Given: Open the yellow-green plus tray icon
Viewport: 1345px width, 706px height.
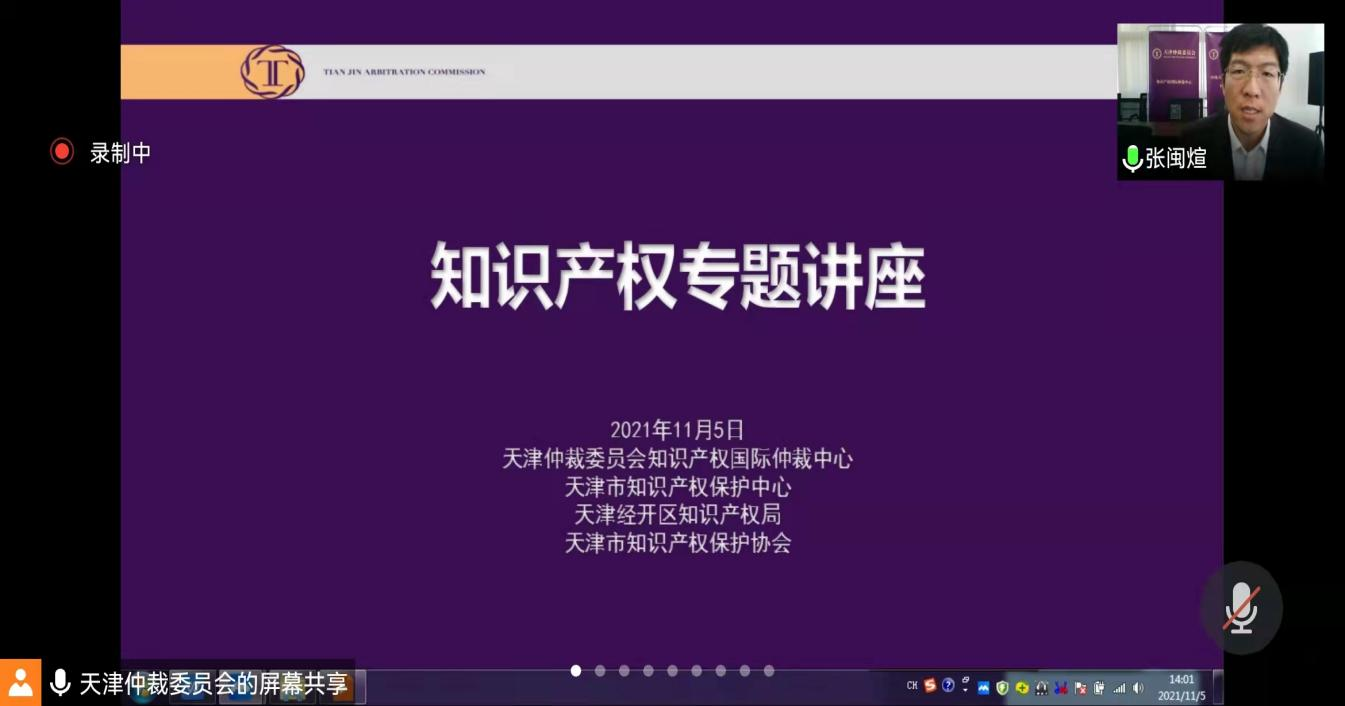Looking at the screenshot, I should tap(1022, 688).
